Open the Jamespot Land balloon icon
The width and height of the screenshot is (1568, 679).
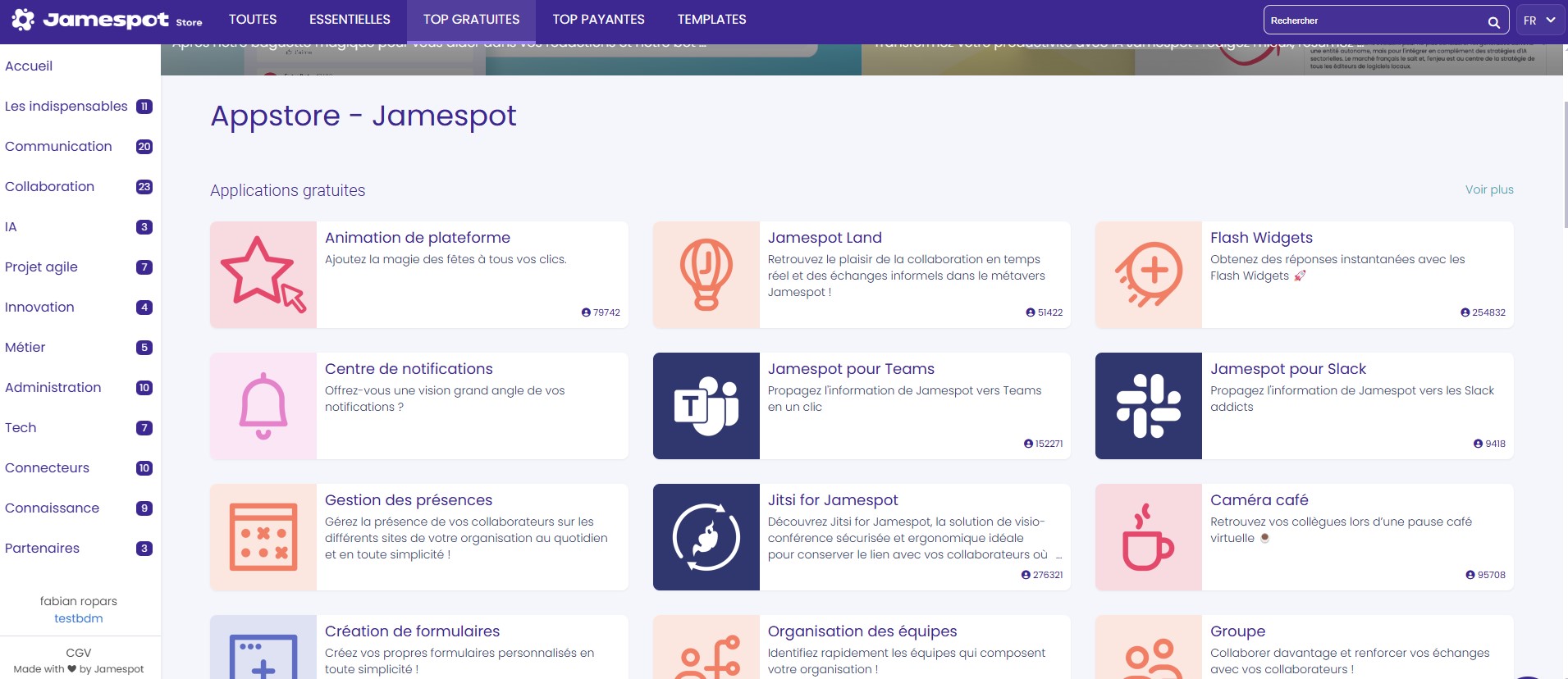click(706, 275)
